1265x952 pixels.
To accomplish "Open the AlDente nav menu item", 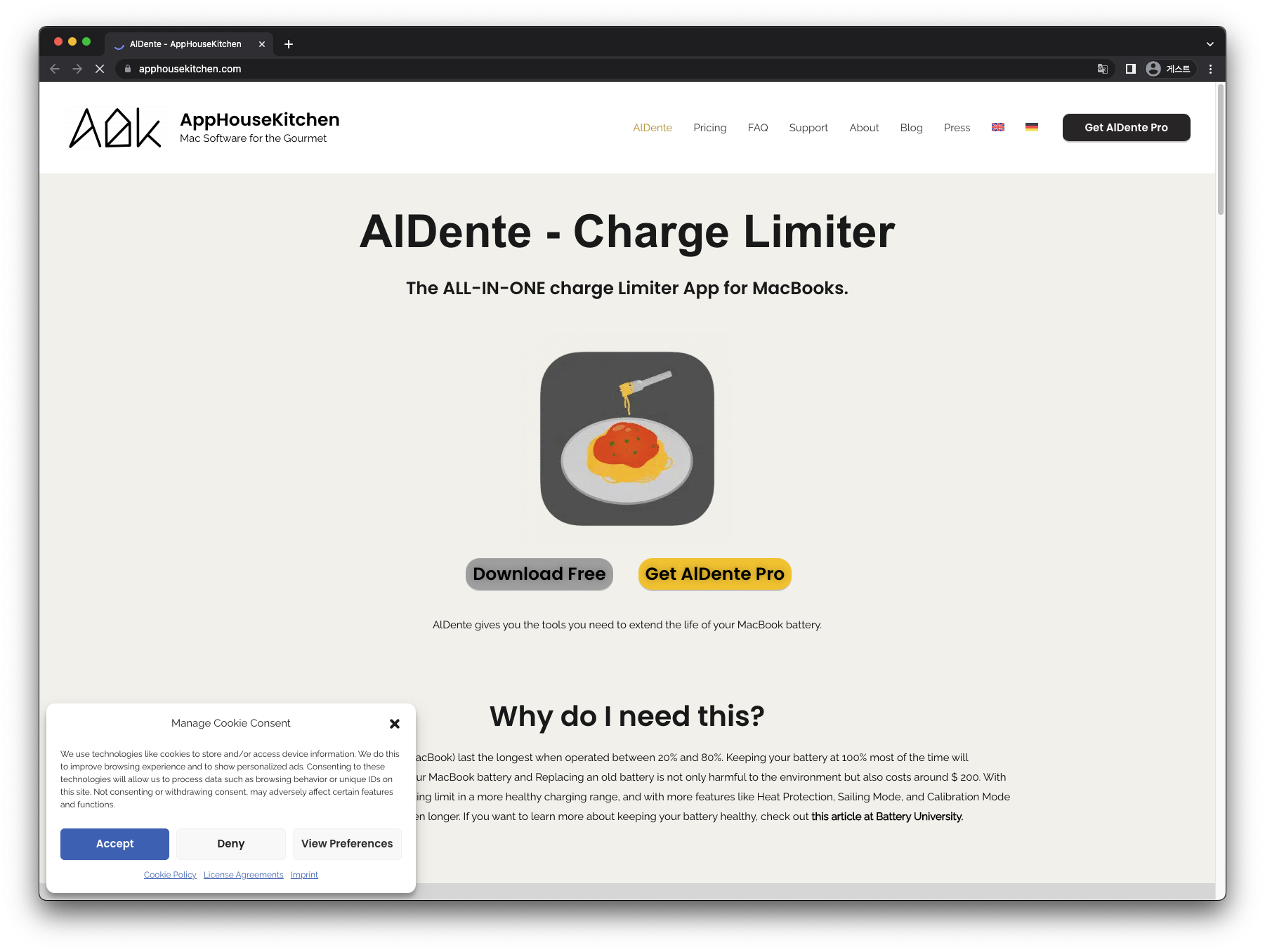I will tap(653, 128).
